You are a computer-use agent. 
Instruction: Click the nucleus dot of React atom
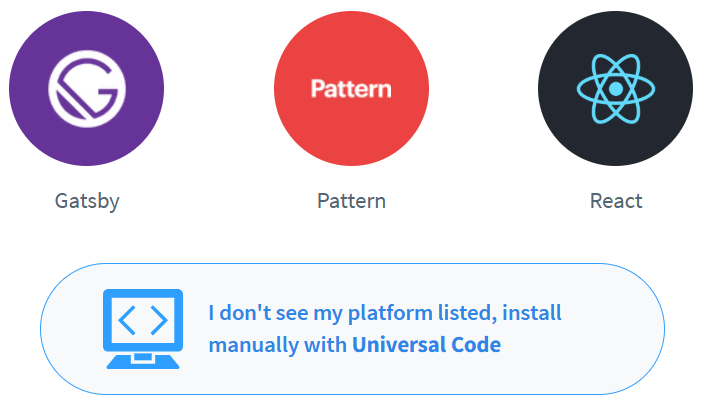(x=616, y=89)
